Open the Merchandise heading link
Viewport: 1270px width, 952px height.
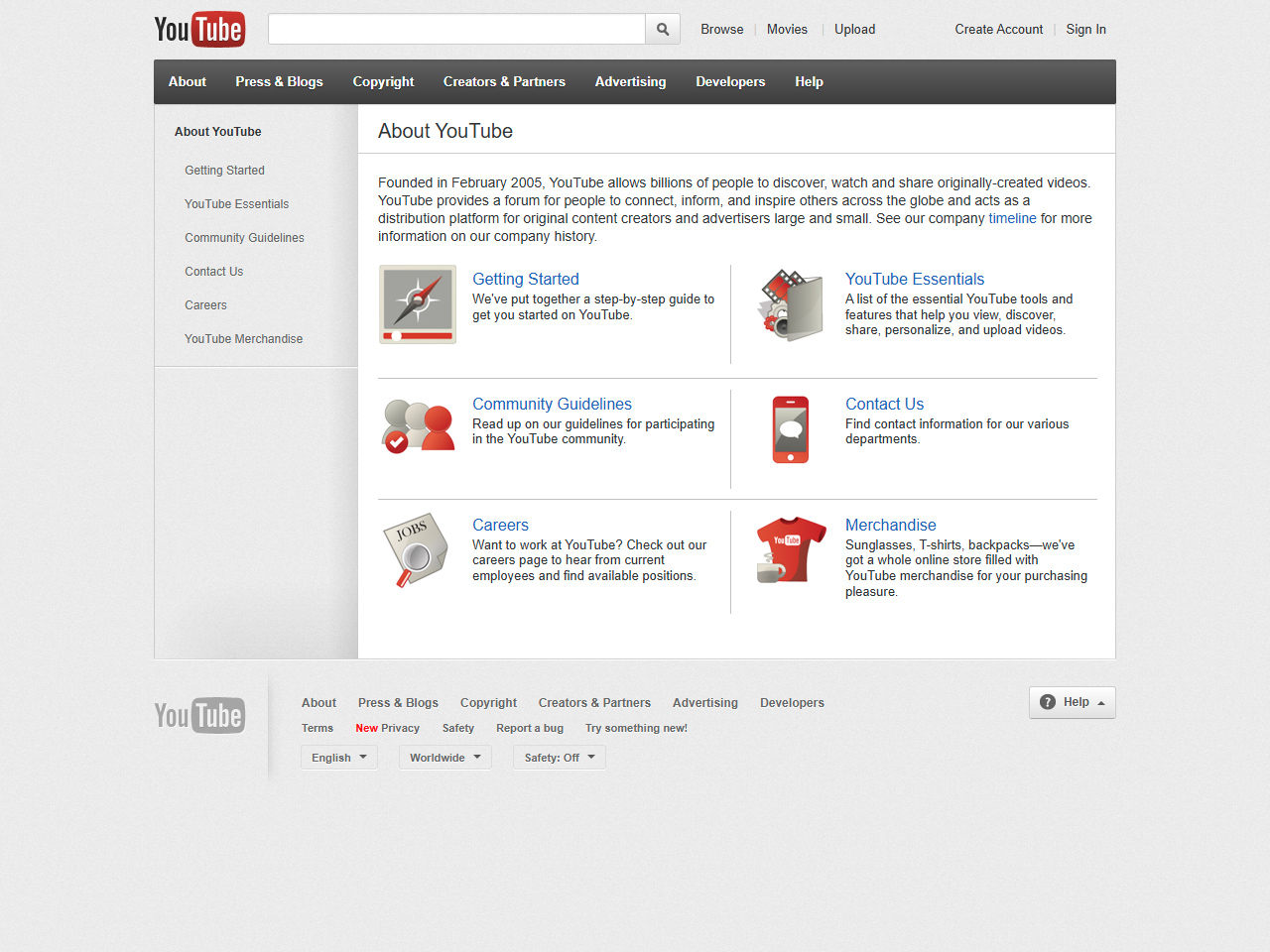890,526
